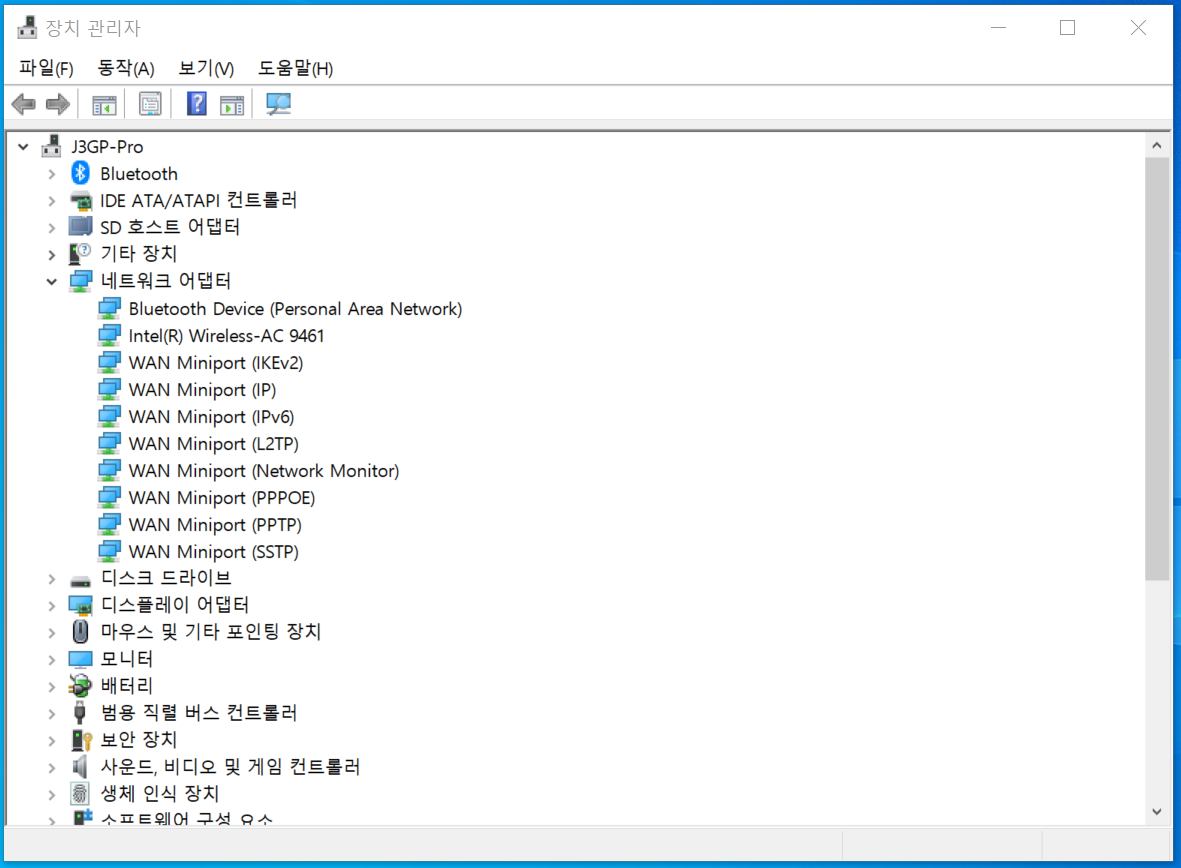
Task: Click the 네트워크 어댑터 category icon
Action: tap(81, 281)
